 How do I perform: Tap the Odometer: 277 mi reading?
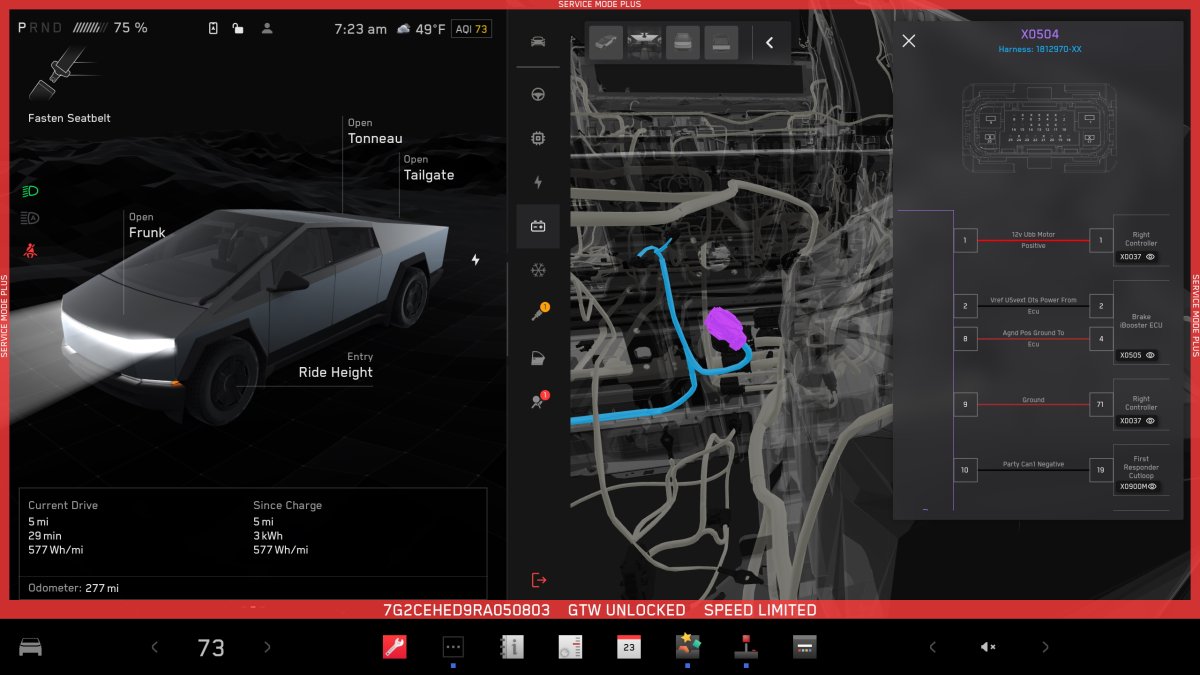(74, 588)
